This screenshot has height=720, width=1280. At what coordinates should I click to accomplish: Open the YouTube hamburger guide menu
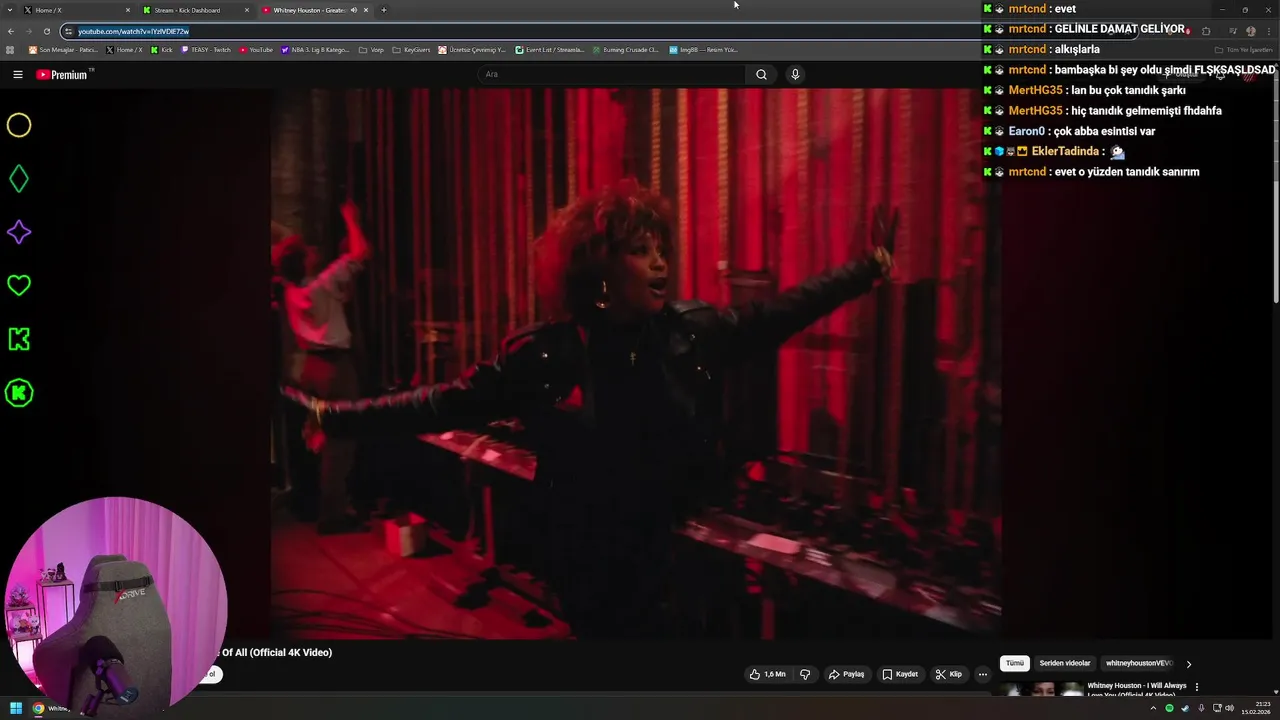(x=17, y=74)
